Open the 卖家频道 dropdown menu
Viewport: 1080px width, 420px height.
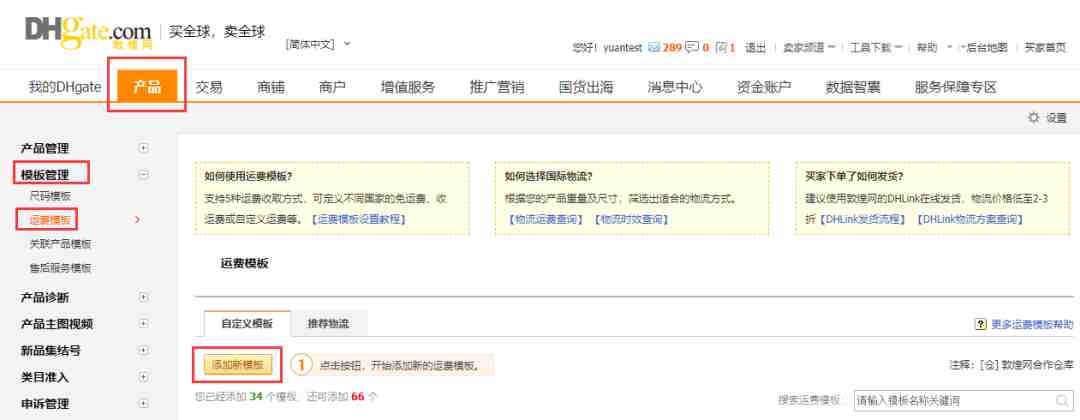click(x=809, y=48)
